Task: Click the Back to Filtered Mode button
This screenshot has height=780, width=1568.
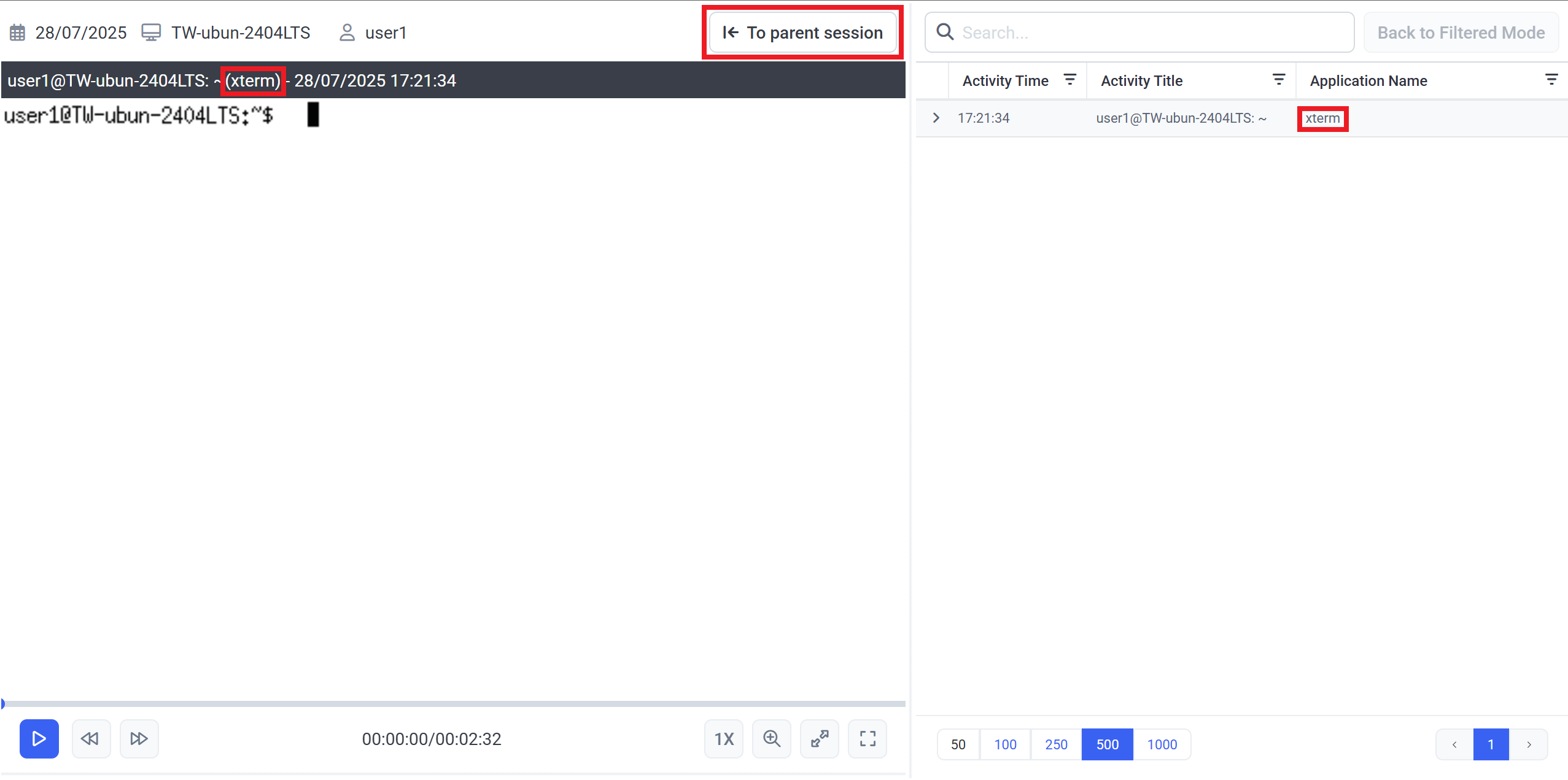Action: point(1461,33)
